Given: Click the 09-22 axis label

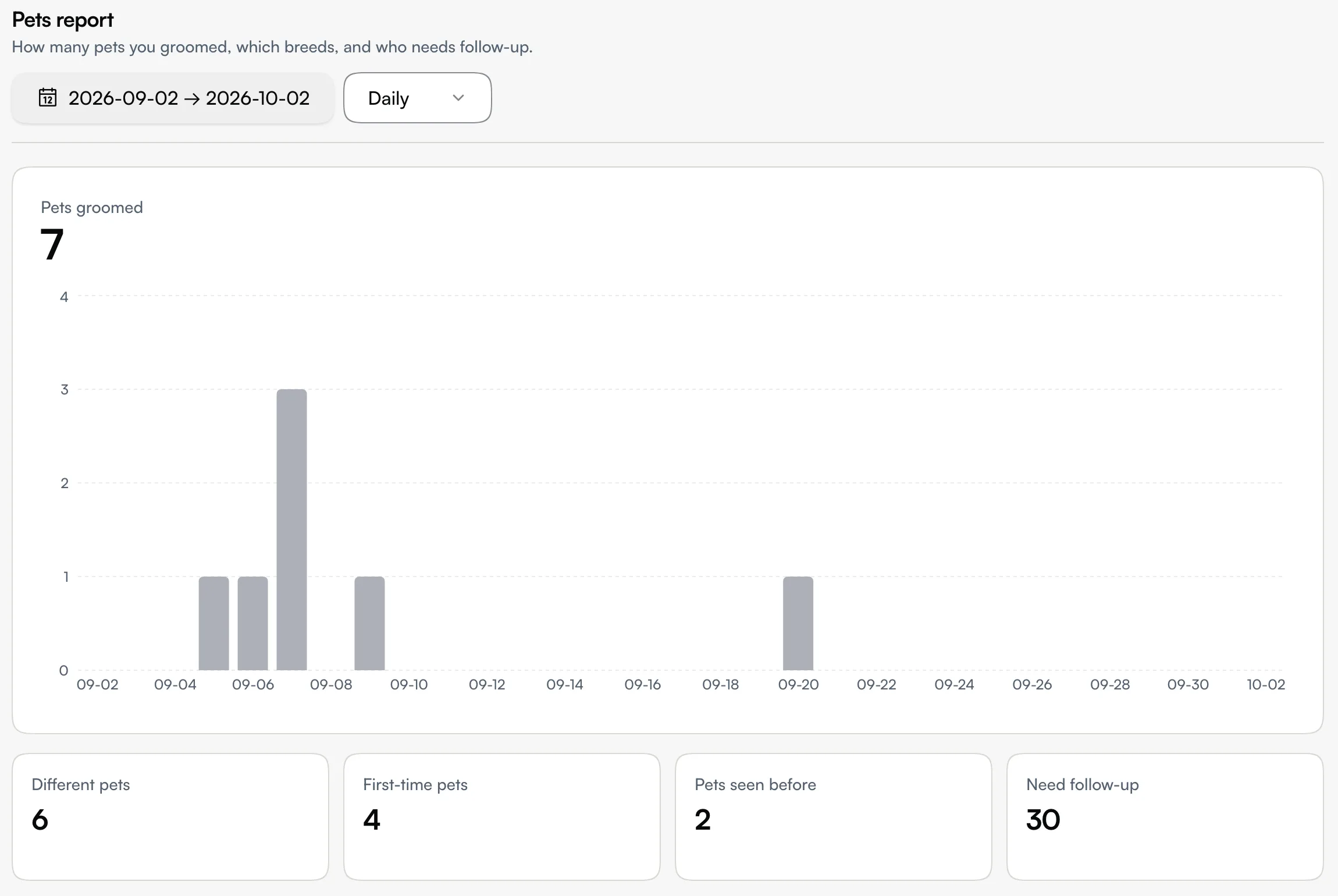Looking at the screenshot, I should click(876, 685).
